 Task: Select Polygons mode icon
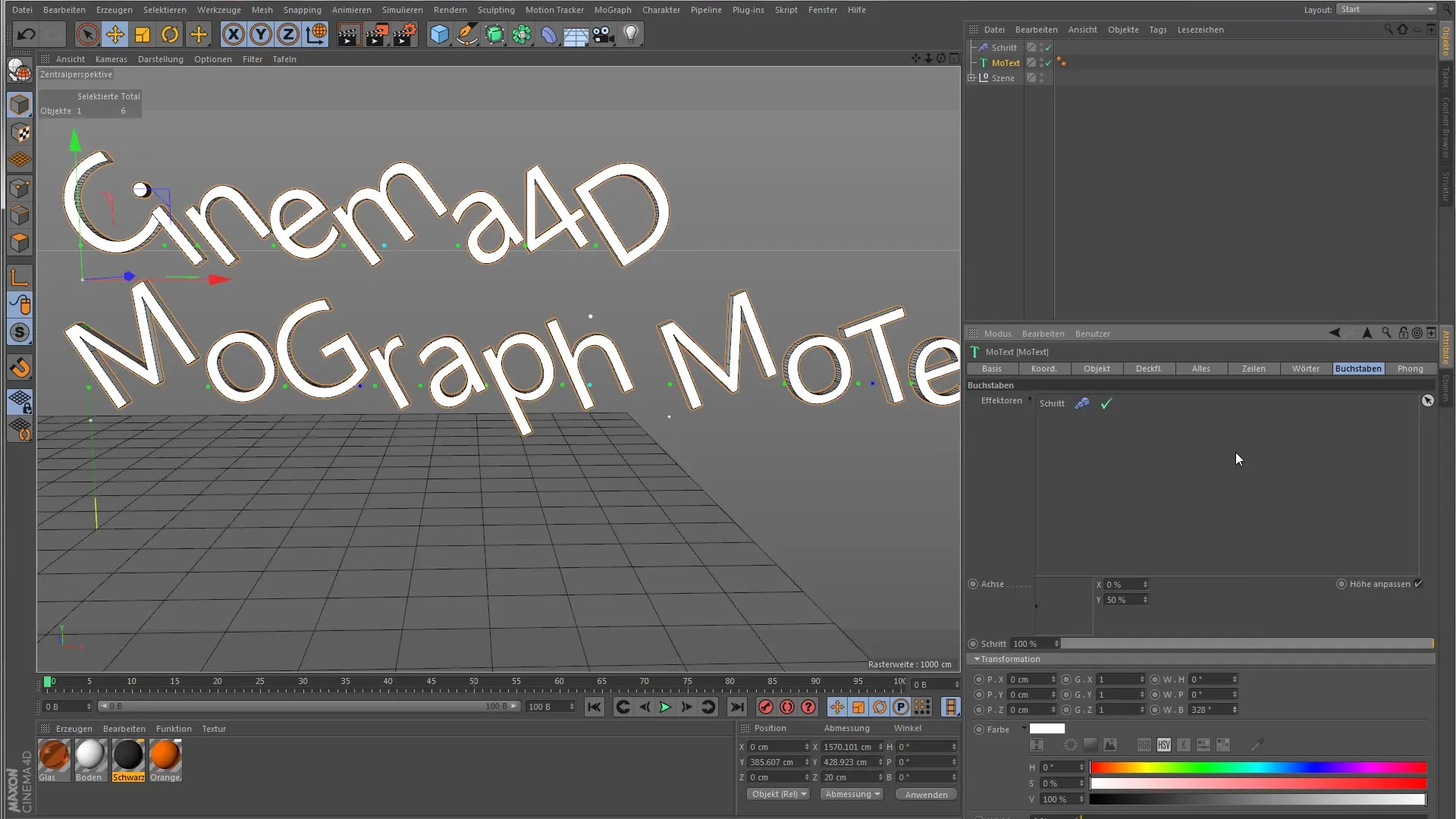click(20, 243)
